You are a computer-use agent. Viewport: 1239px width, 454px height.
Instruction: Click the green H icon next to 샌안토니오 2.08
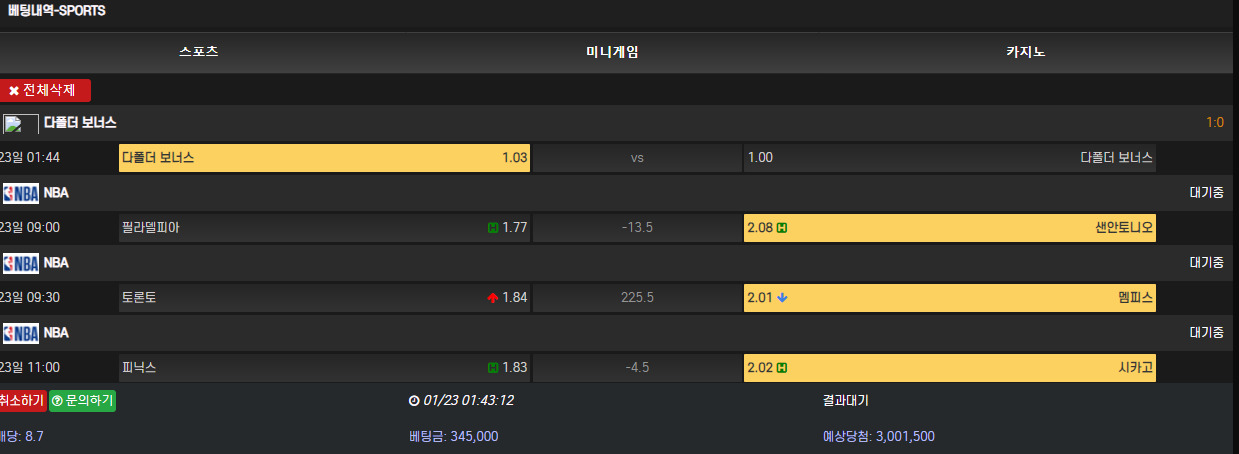click(x=782, y=228)
